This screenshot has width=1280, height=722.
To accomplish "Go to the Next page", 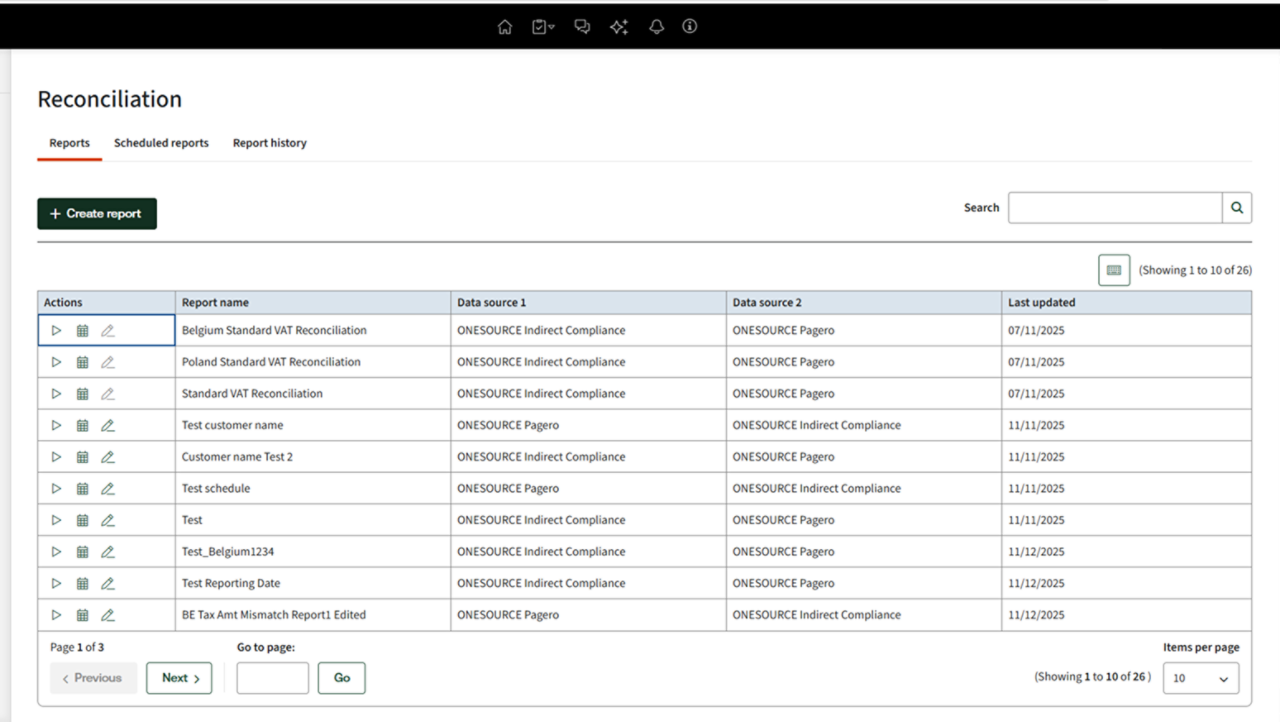I will [179, 678].
